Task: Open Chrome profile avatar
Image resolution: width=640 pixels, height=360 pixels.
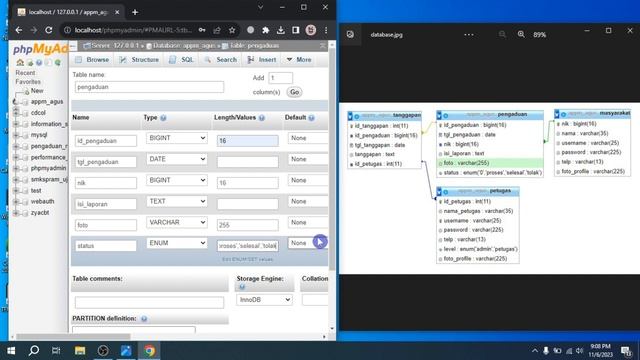Action: (x=311, y=30)
